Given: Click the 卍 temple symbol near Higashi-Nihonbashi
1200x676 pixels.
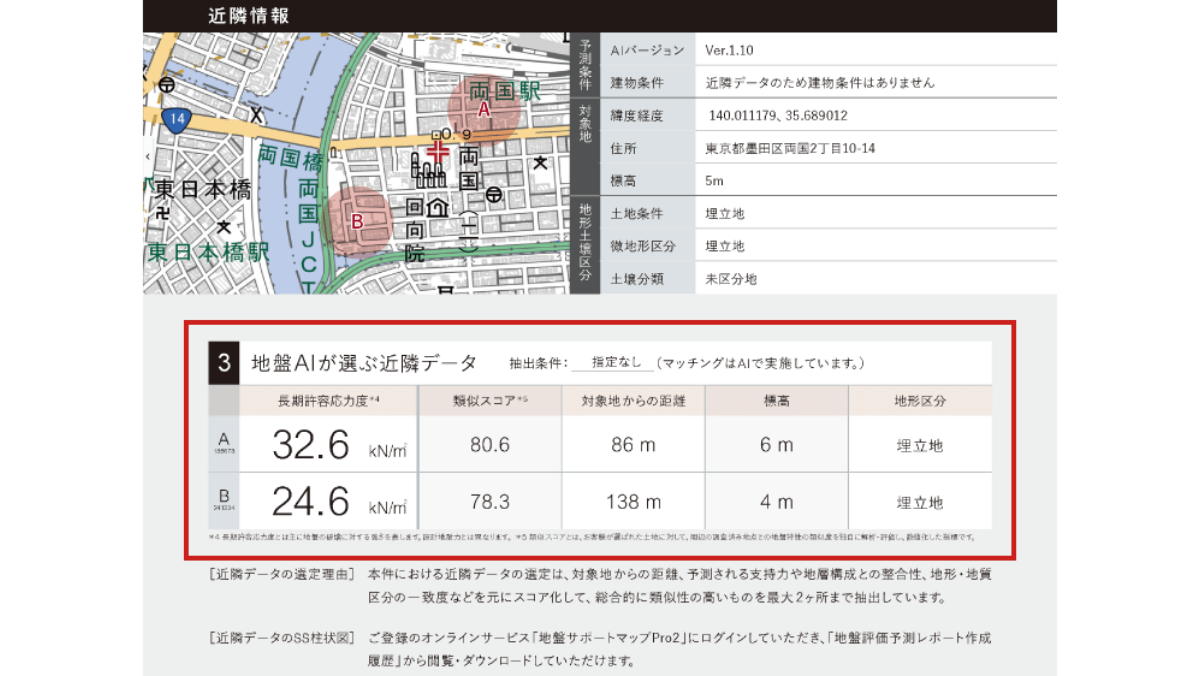Looking at the screenshot, I should click(164, 212).
